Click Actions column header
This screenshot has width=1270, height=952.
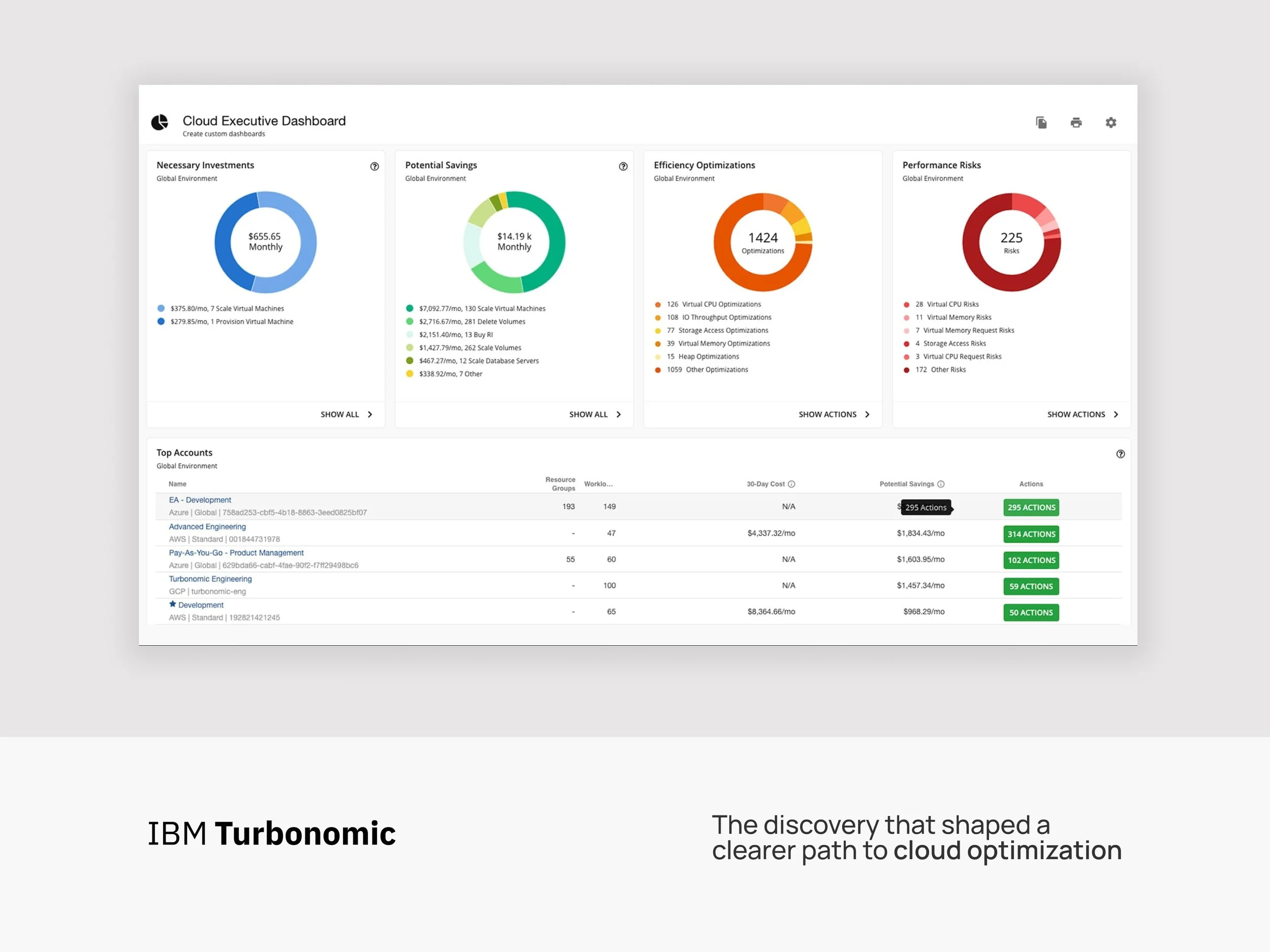(1031, 484)
